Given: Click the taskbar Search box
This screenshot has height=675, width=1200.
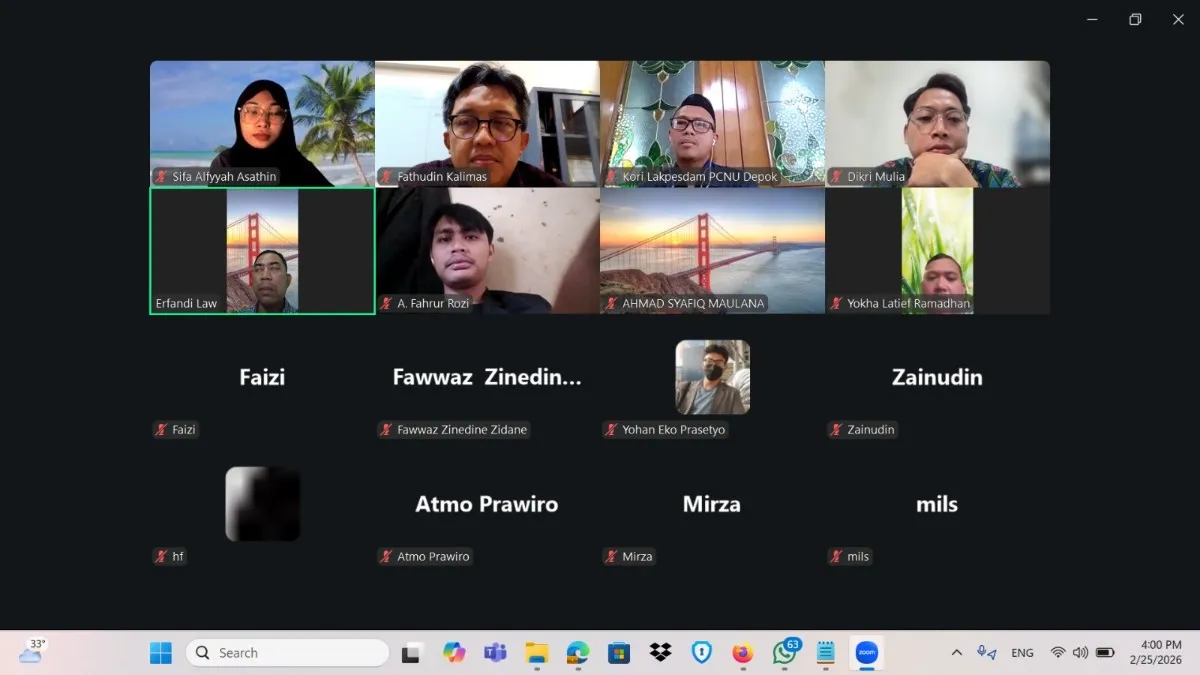Looking at the screenshot, I should click(x=288, y=653).
